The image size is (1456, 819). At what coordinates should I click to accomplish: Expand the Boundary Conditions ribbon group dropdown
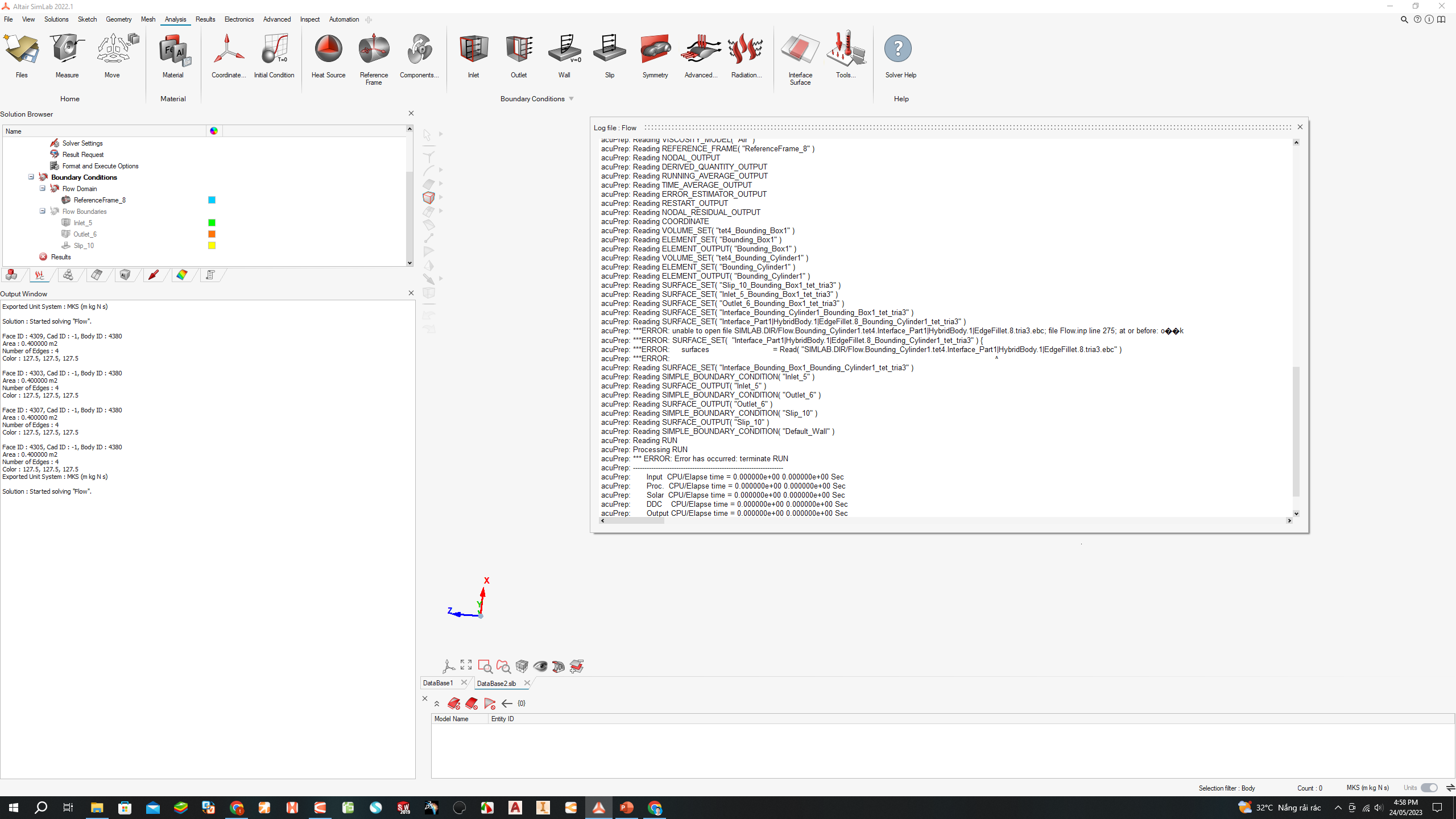pos(572,99)
